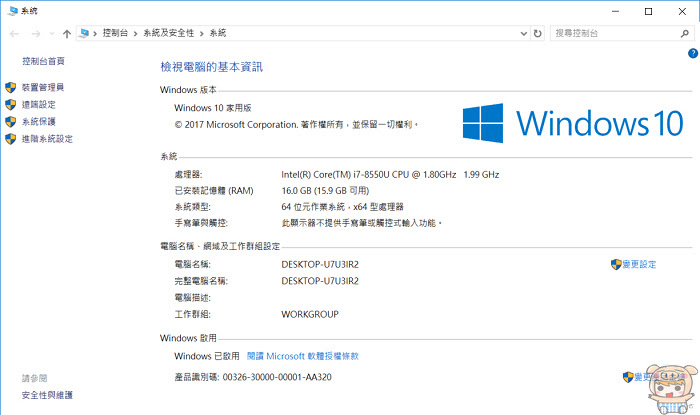
Task: Select the 16.0 GB RAM value
Action: [325, 191]
